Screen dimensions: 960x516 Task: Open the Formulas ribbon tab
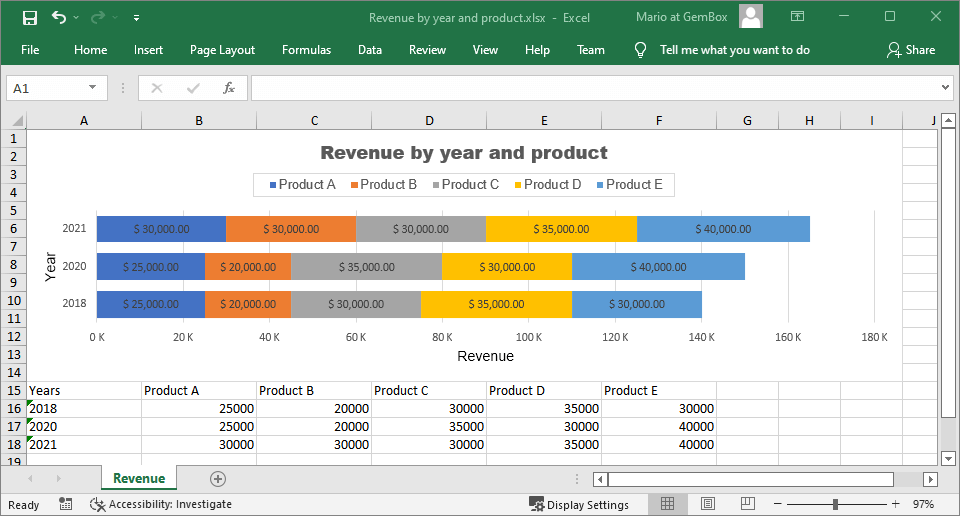click(306, 50)
